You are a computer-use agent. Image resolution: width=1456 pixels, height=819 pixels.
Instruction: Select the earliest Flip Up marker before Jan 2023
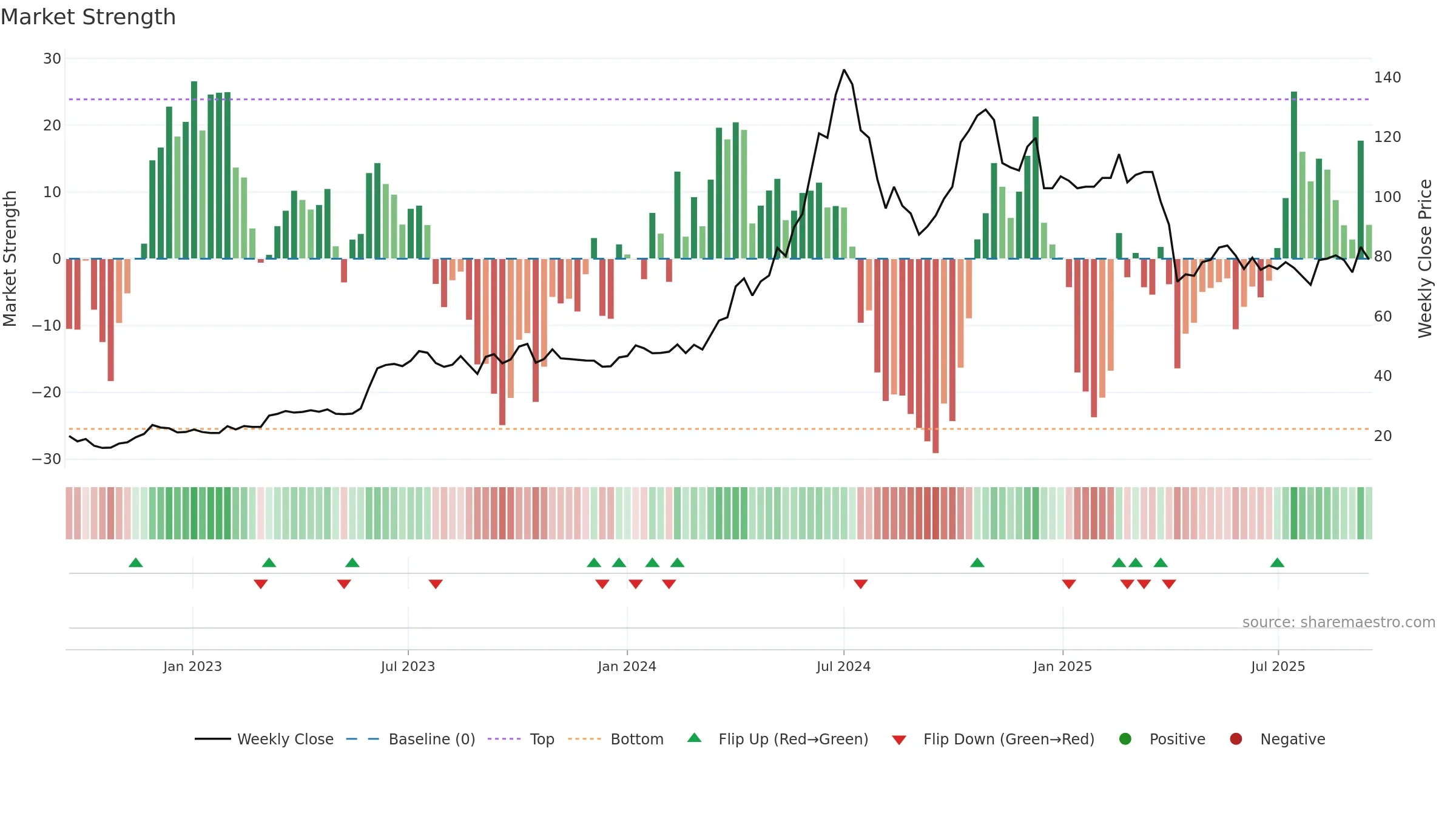click(x=136, y=562)
